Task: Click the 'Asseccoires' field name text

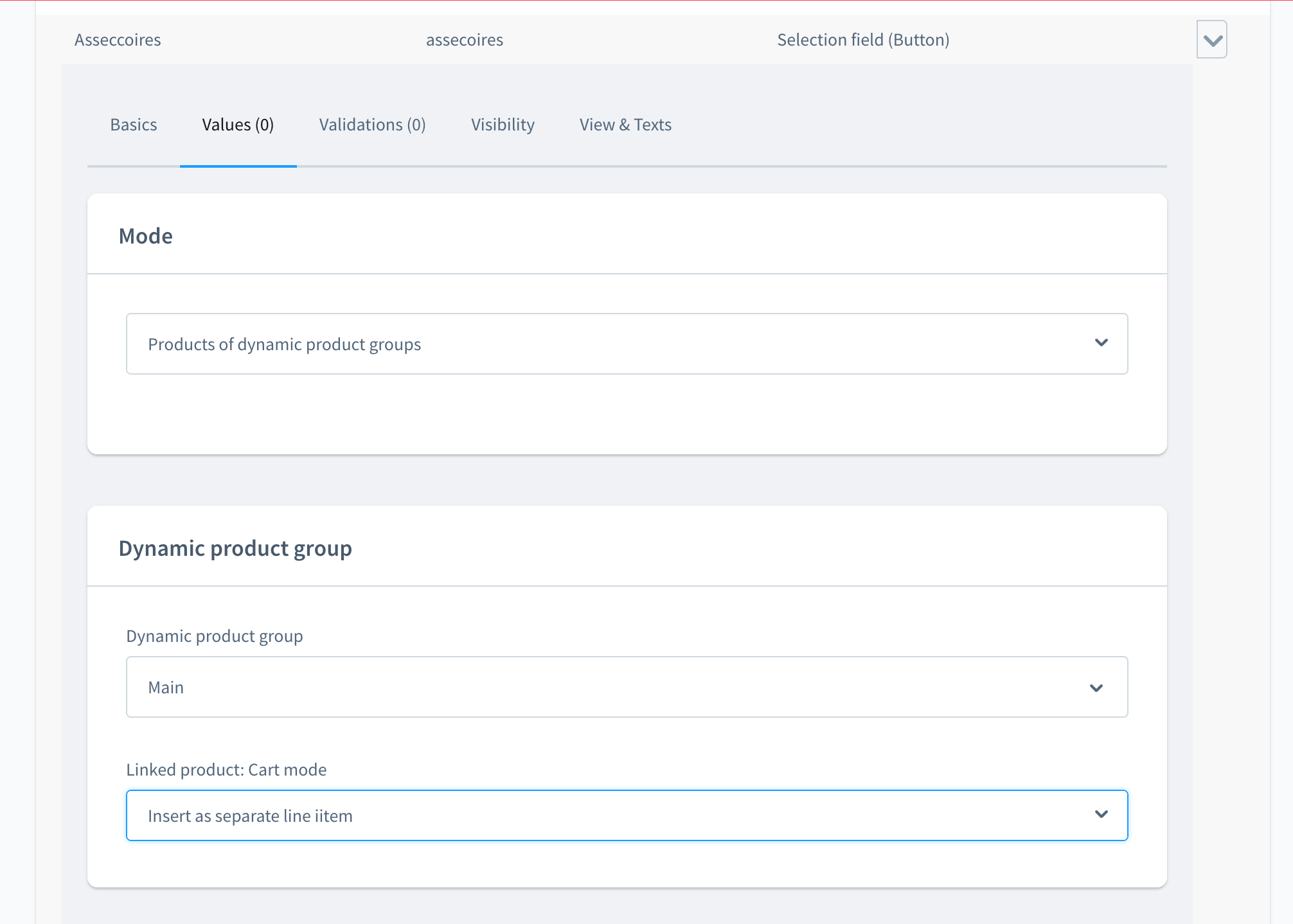Action: coord(118,40)
